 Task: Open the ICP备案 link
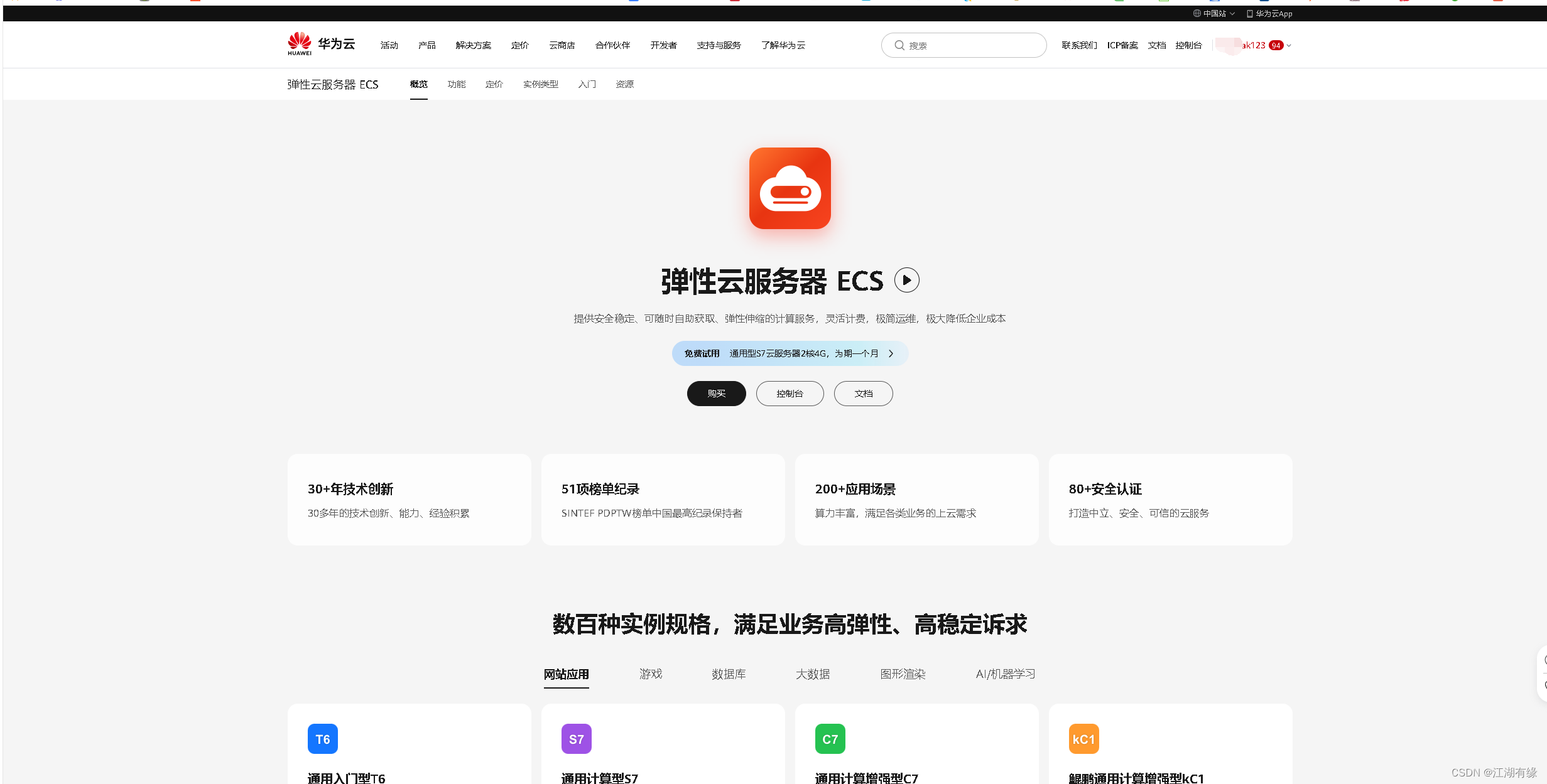point(1122,45)
